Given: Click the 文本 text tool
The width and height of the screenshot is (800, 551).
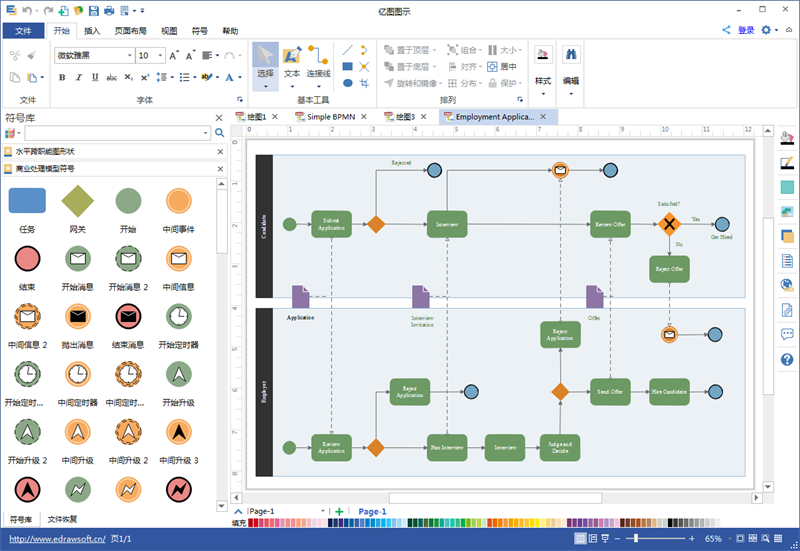Looking at the screenshot, I should pos(292,60).
